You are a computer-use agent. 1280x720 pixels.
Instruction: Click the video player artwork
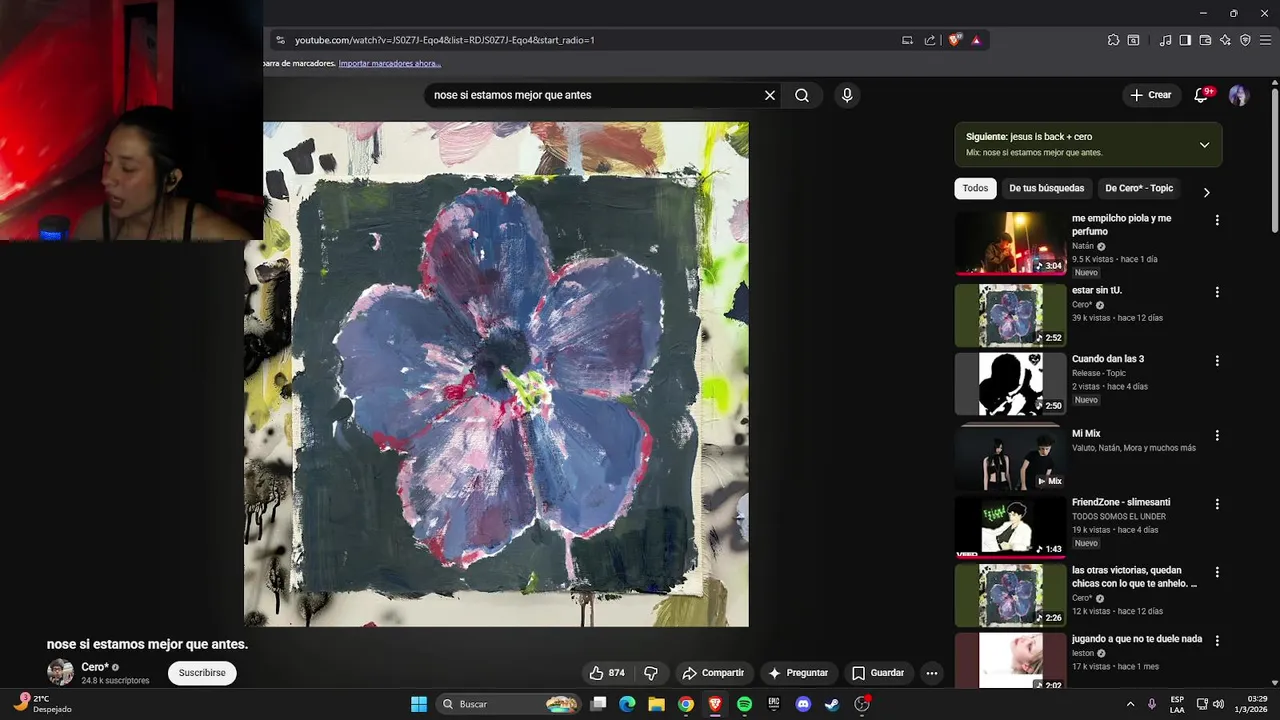click(x=496, y=375)
